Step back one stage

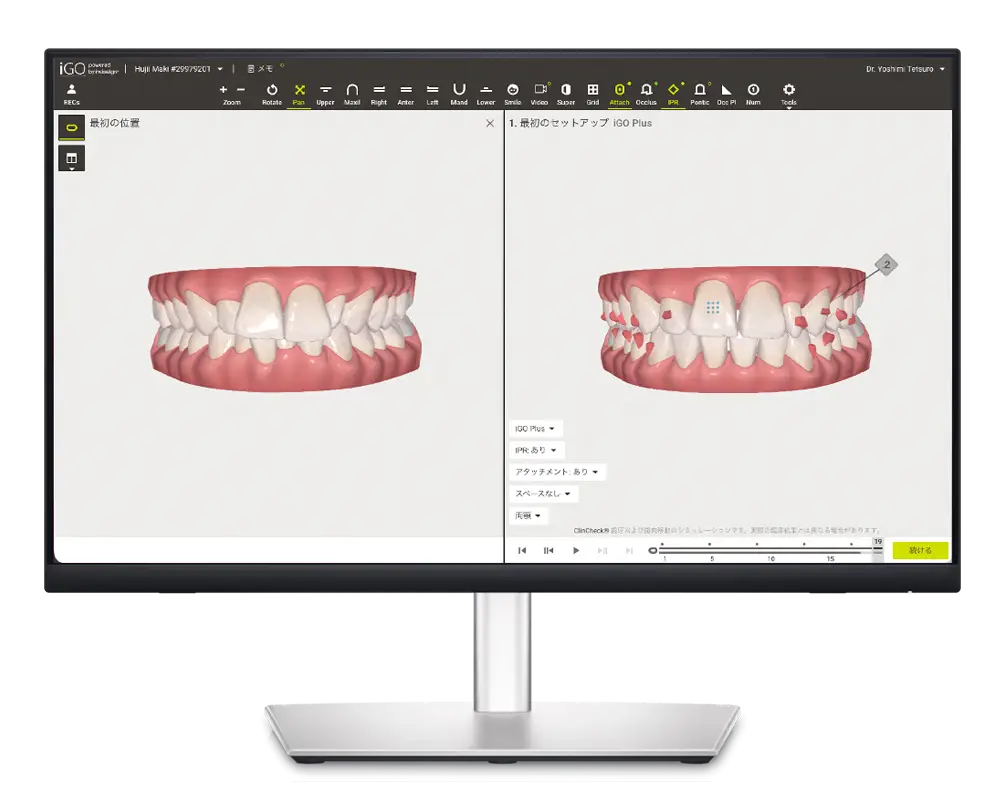(549, 551)
